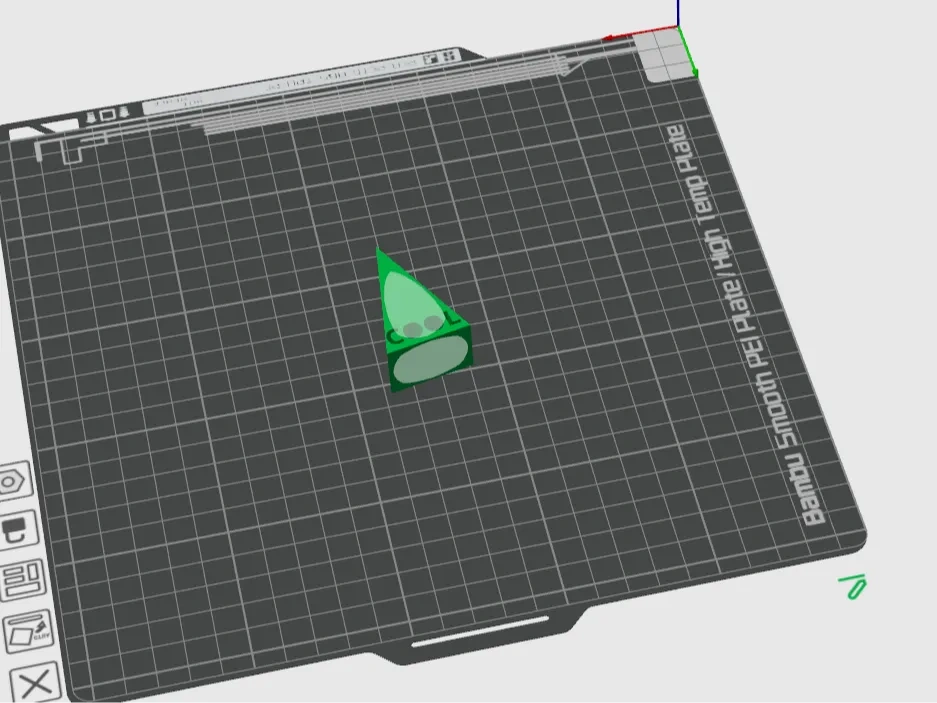Click the blue Z-axis line at origin
Image resolution: width=937 pixels, height=703 pixels.
(679, 12)
